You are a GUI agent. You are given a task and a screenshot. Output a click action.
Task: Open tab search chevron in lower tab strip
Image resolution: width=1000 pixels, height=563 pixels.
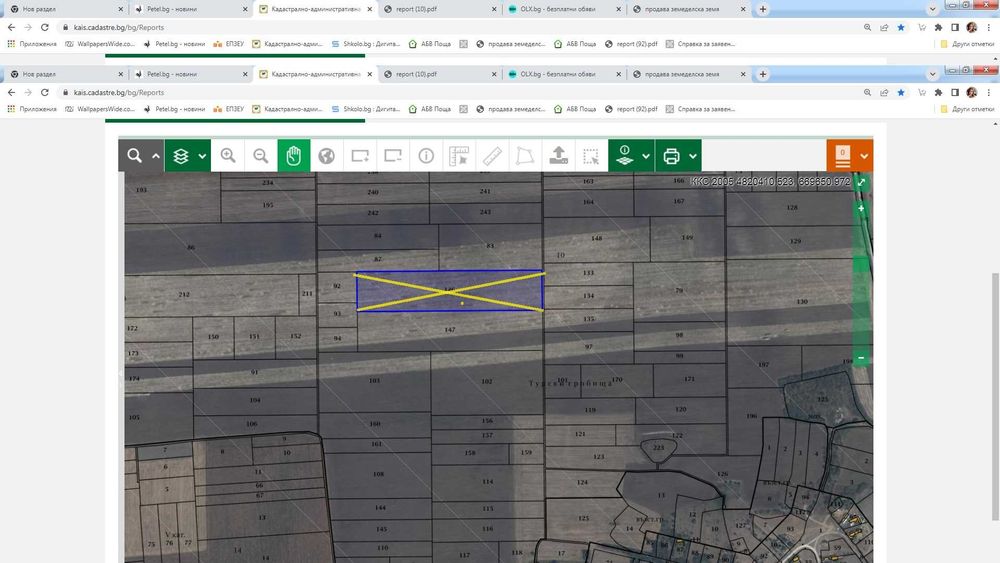click(932, 74)
